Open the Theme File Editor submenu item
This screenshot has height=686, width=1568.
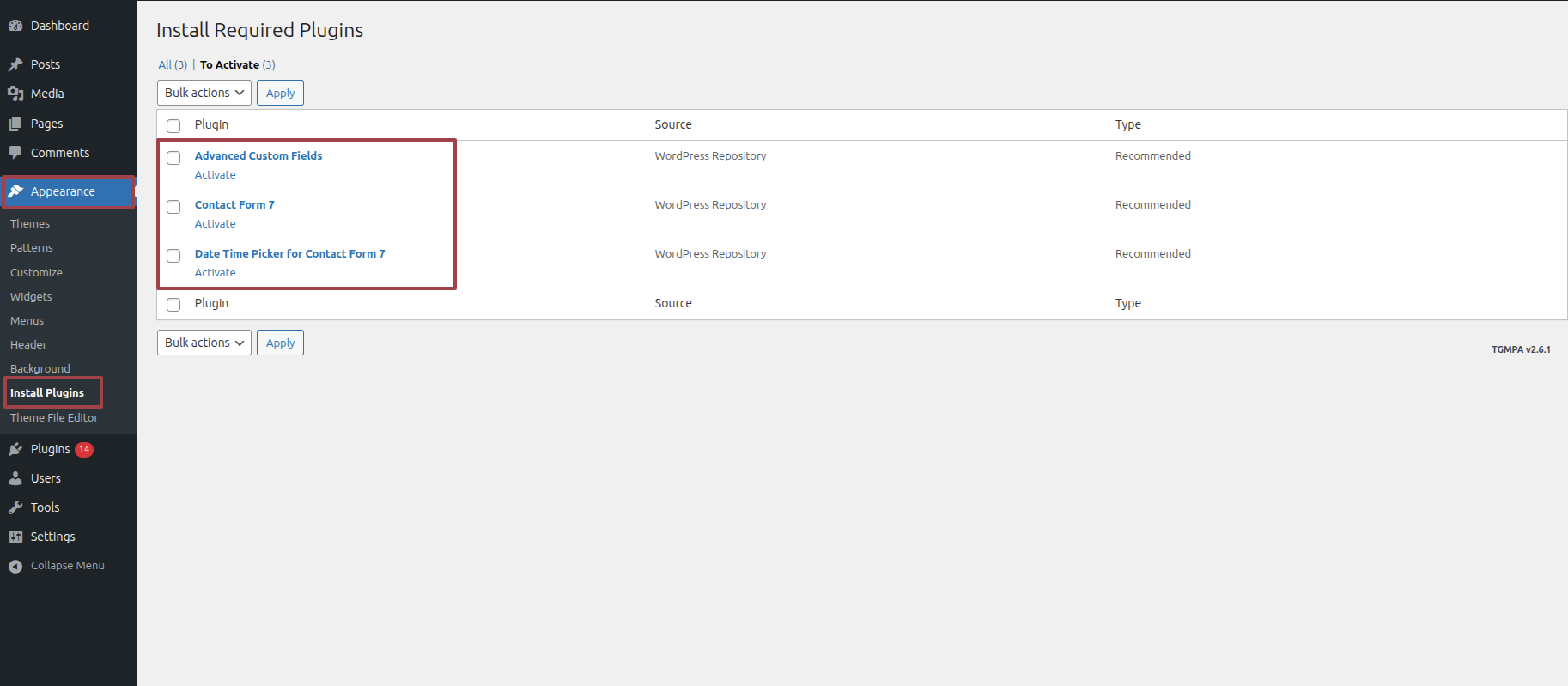pos(54,418)
